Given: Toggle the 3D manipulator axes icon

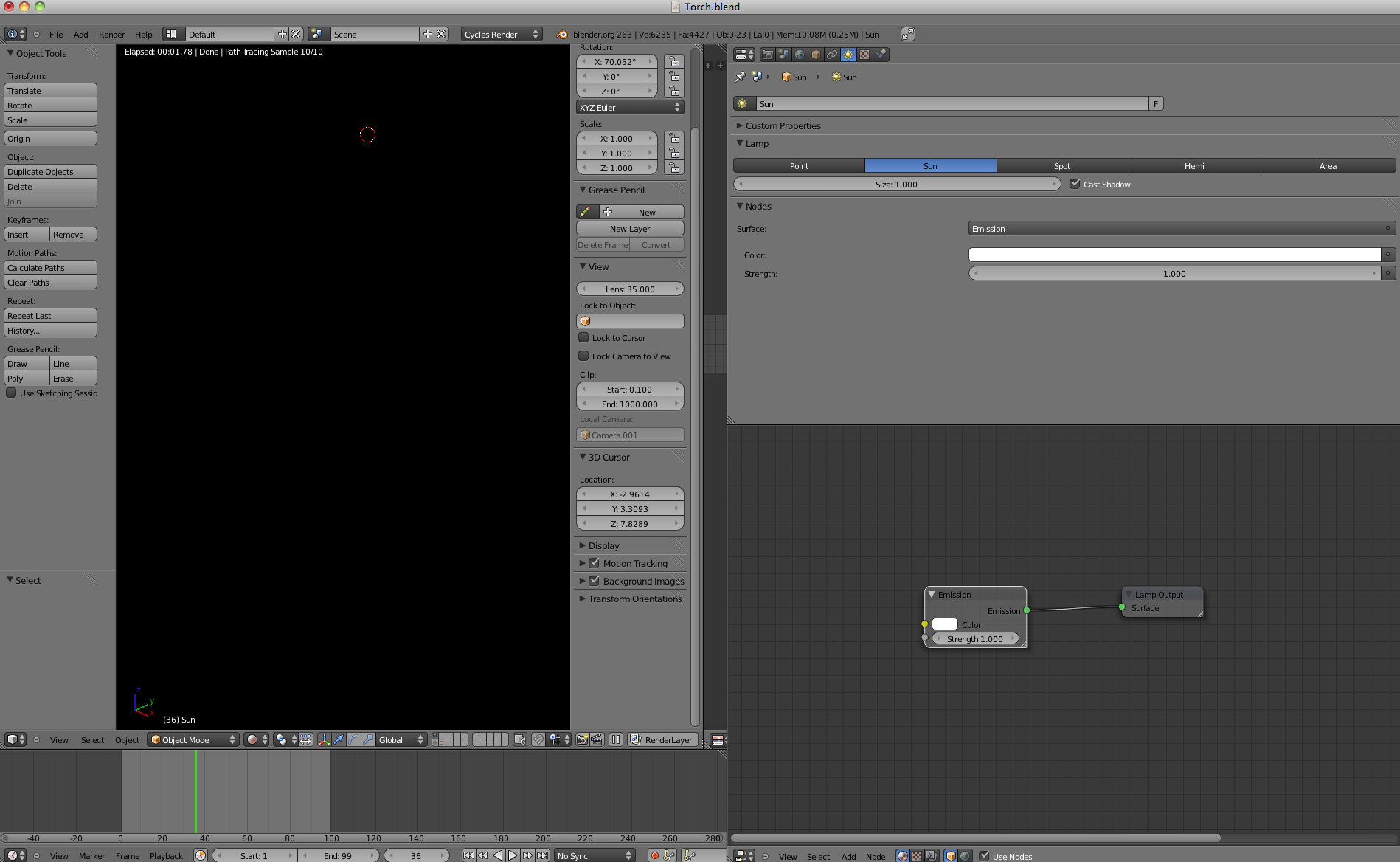Looking at the screenshot, I should [324, 739].
